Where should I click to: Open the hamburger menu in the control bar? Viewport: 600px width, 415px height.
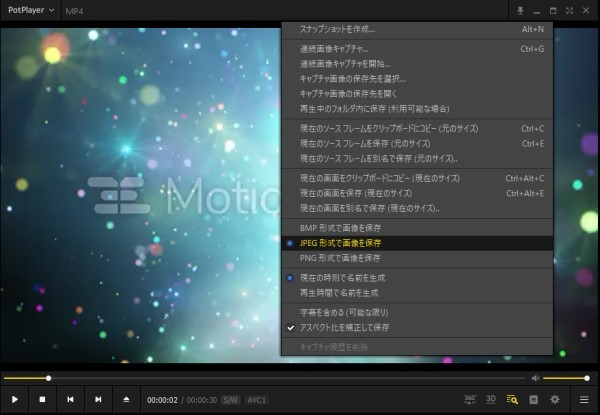(x=584, y=400)
